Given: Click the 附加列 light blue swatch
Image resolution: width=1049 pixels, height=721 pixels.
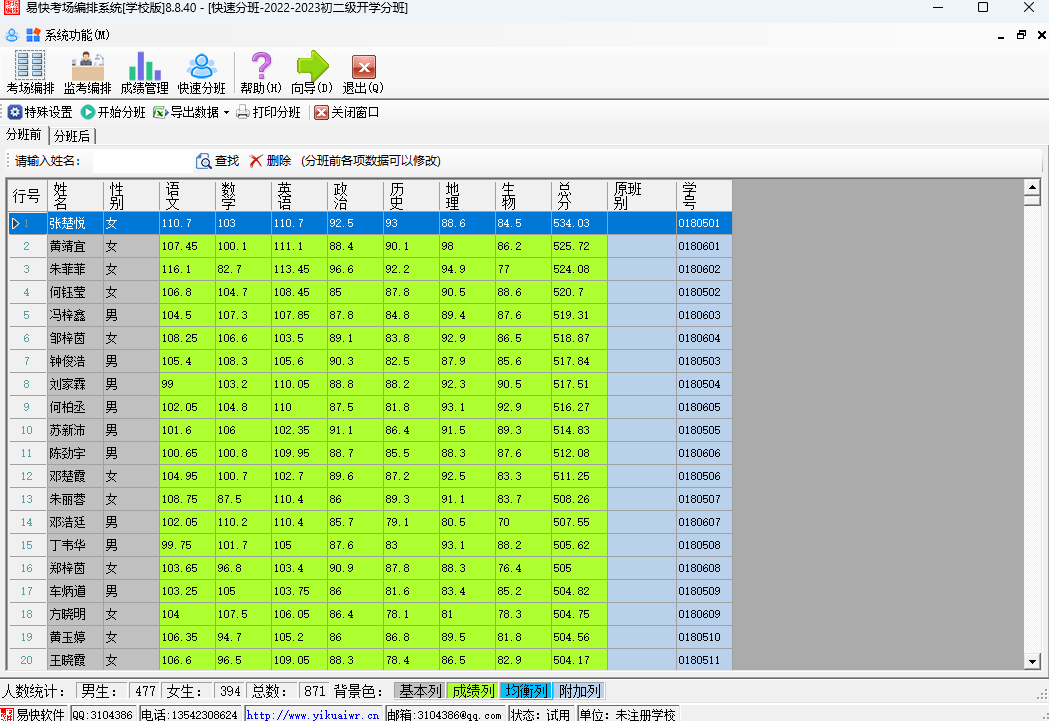Looking at the screenshot, I should pos(579,691).
